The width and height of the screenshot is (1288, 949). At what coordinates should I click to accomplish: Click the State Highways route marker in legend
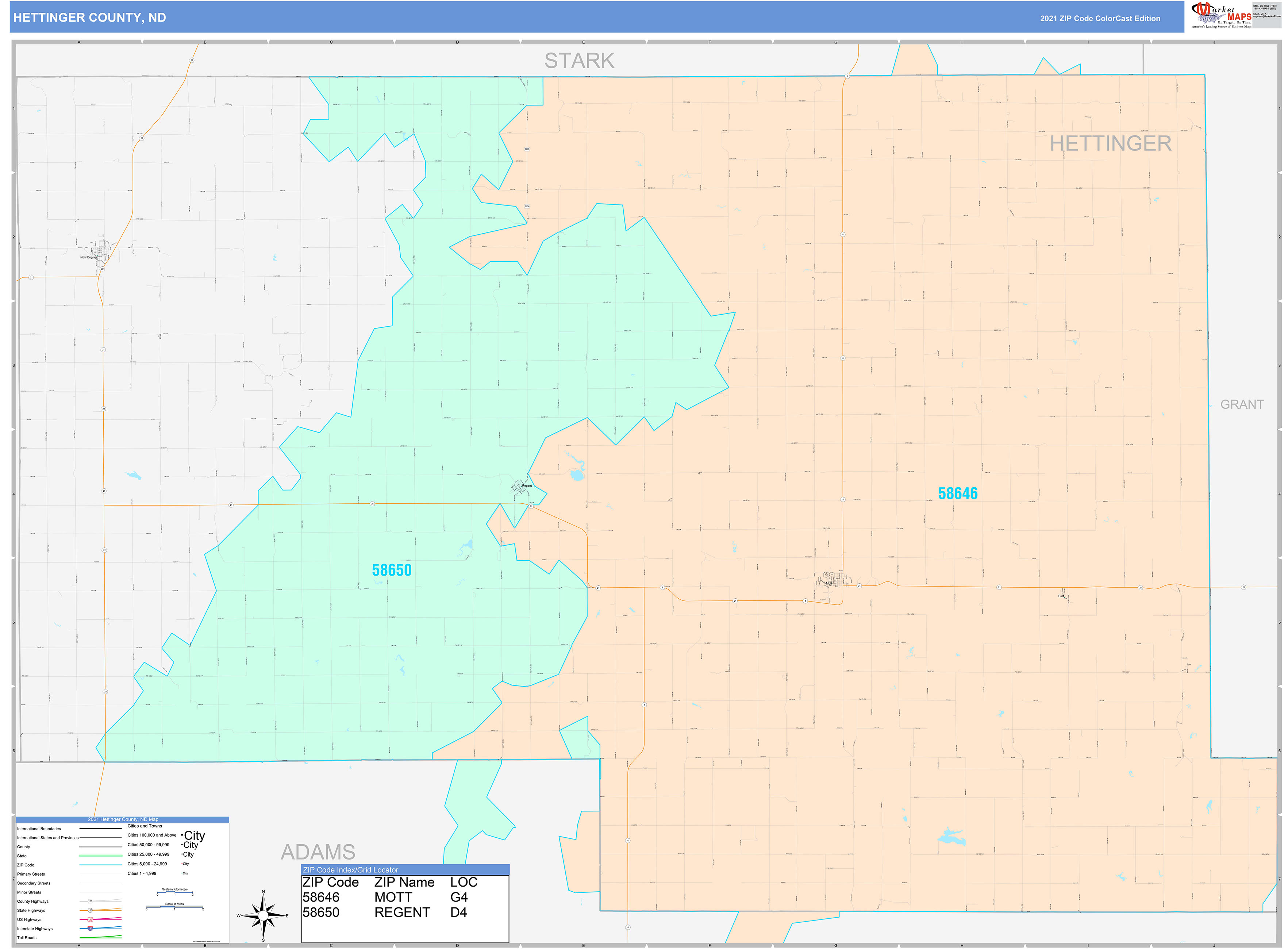(x=90, y=911)
